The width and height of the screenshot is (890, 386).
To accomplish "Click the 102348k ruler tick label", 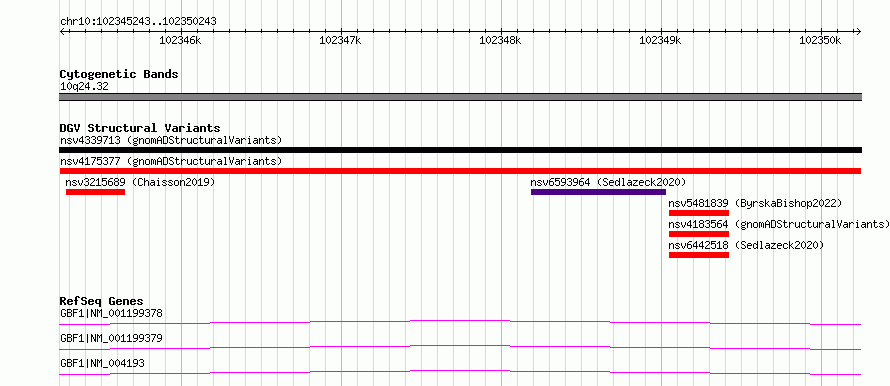I will (x=501, y=40).
